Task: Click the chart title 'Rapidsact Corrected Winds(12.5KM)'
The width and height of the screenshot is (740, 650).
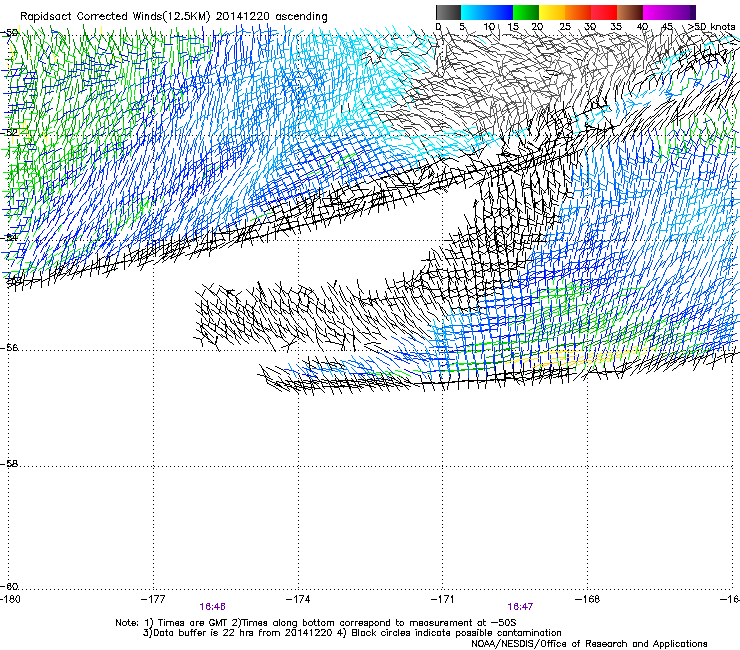Action: coord(115,17)
